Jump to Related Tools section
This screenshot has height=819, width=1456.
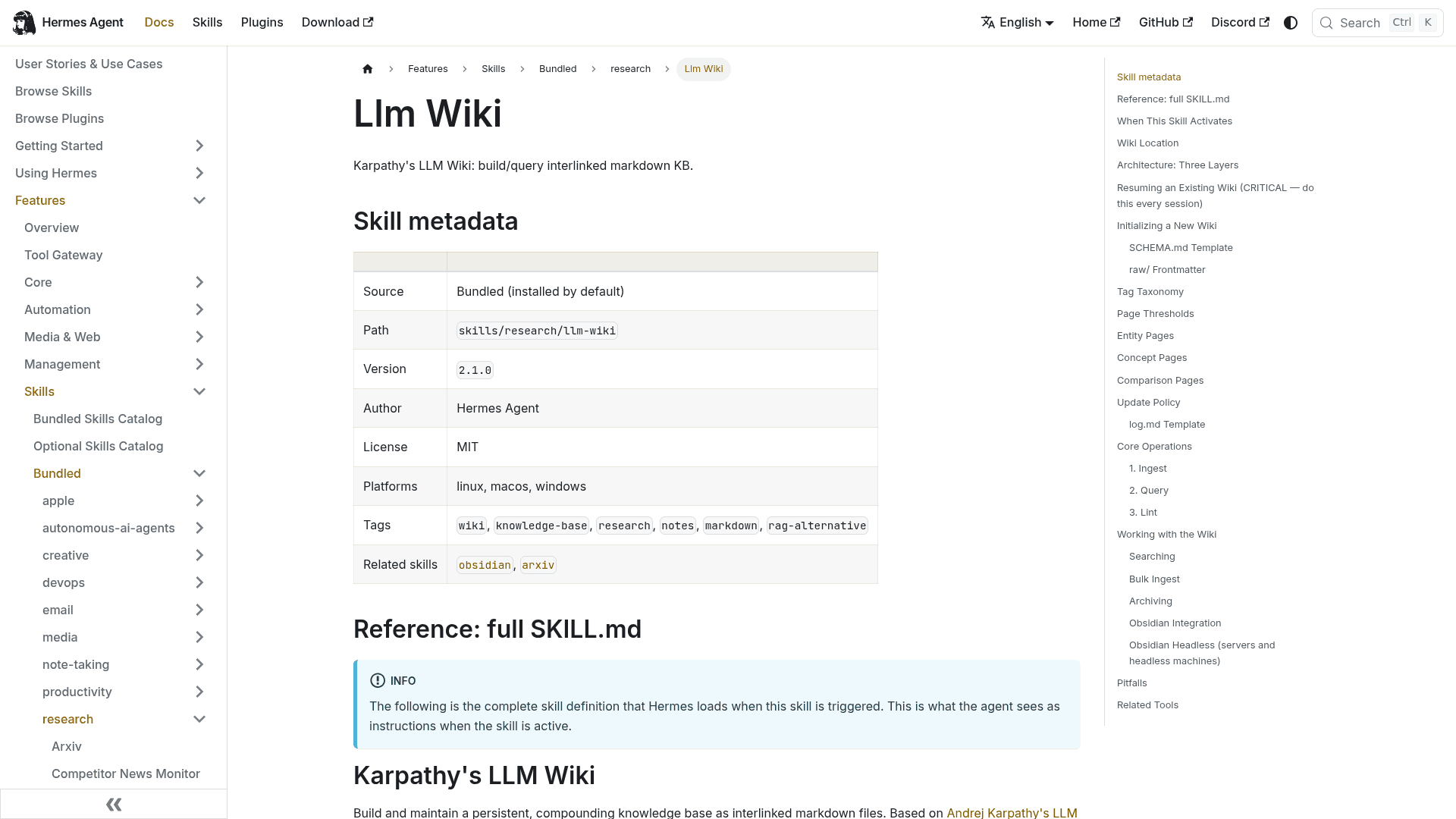click(x=1147, y=705)
